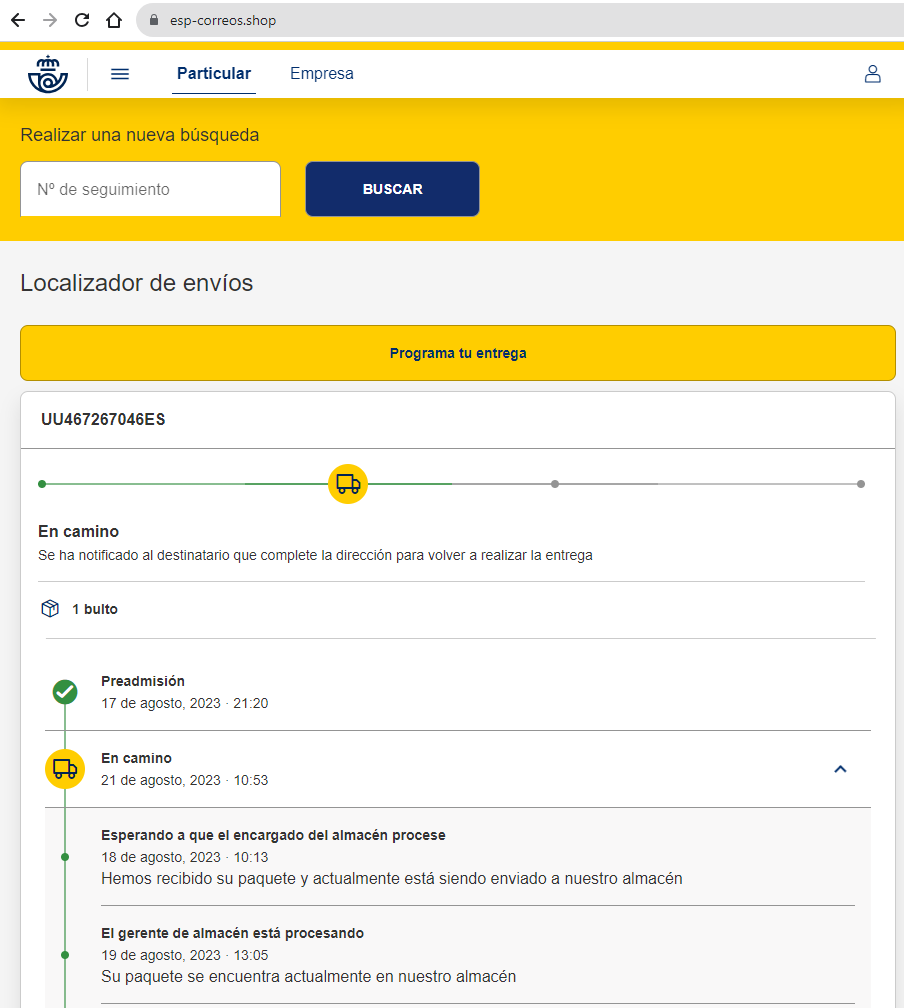Click Realizar una nueva búsqueda label
This screenshot has height=1008, width=904.
point(140,135)
